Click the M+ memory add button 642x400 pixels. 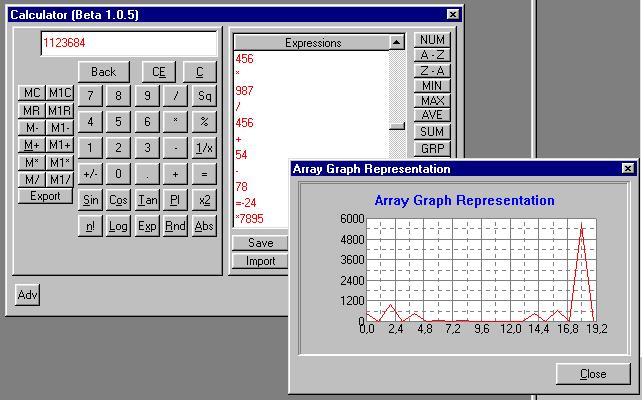pos(32,145)
